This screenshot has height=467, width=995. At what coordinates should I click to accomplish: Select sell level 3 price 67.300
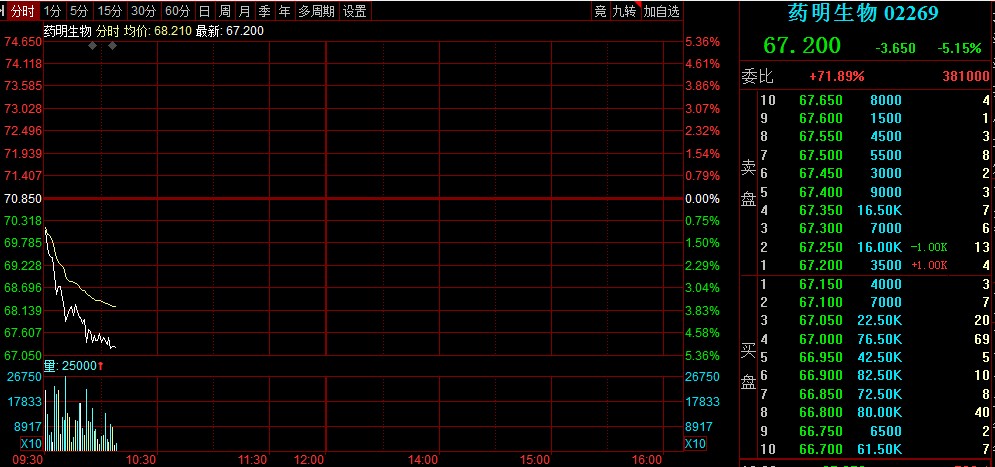pyautogui.click(x=820, y=228)
